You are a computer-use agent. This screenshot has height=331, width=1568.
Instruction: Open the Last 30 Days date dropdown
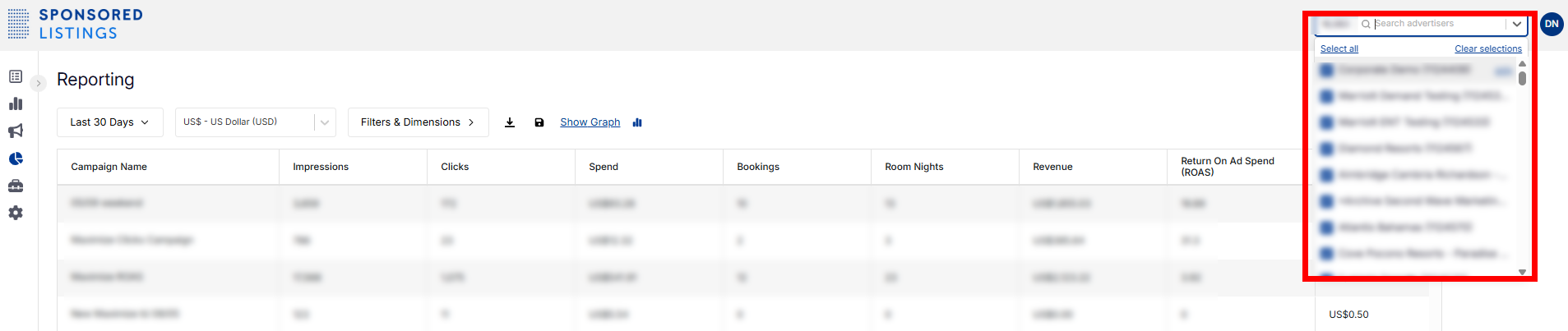point(109,122)
